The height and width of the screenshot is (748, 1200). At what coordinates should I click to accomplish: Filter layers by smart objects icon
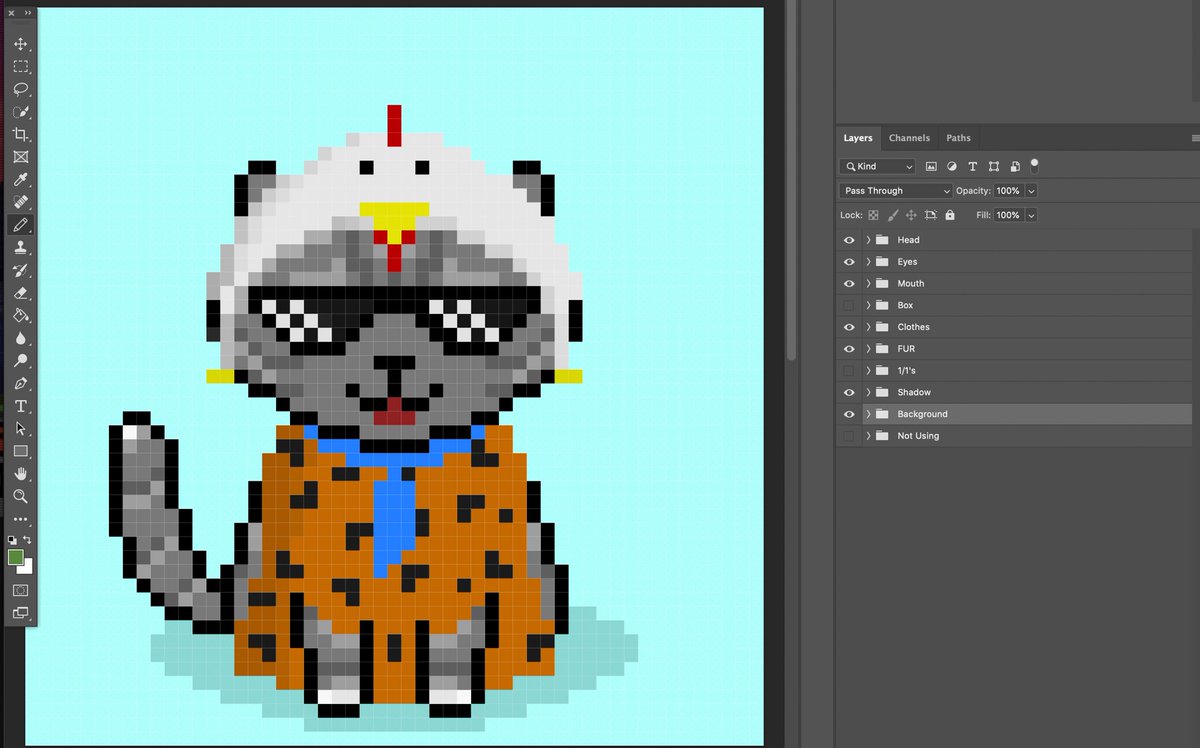tap(1015, 166)
